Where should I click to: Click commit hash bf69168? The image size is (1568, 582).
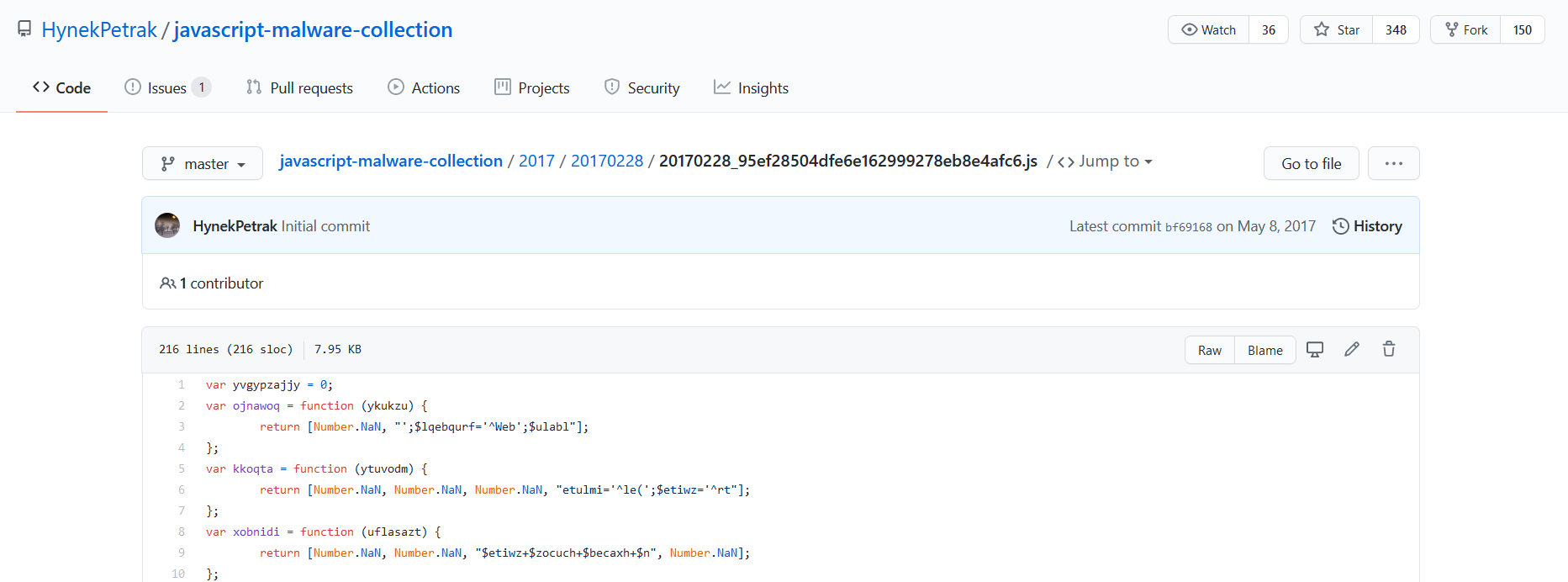[1188, 227]
